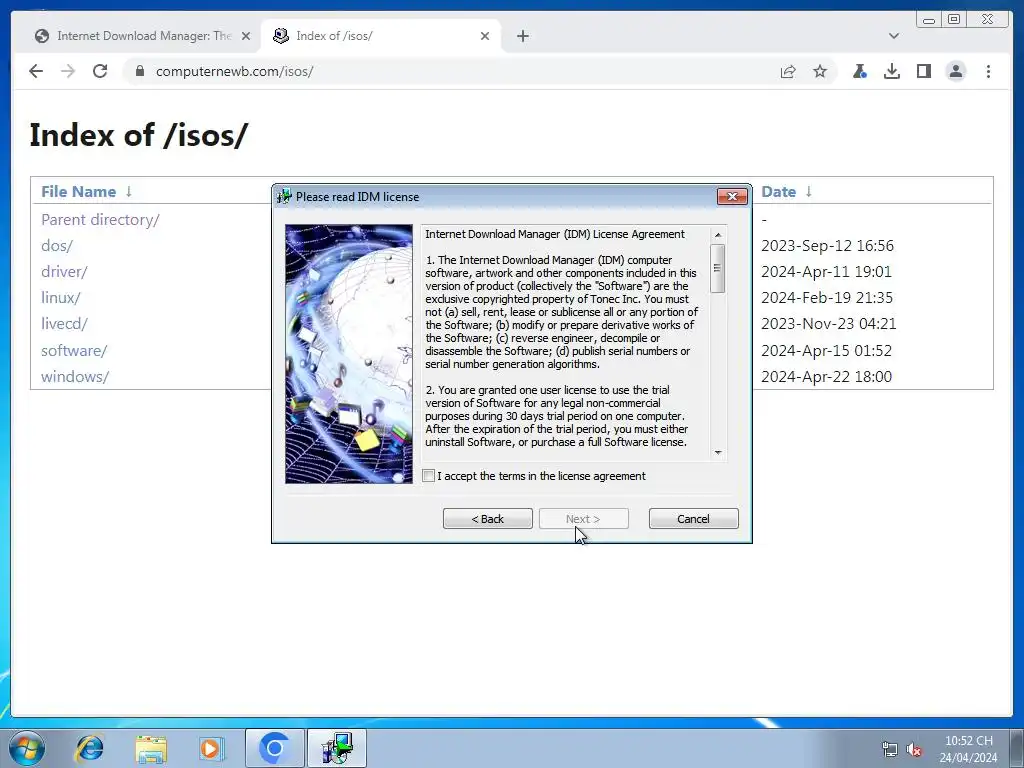Open the livecd/ folder link
Image resolution: width=1024 pixels, height=768 pixels.
click(x=64, y=324)
